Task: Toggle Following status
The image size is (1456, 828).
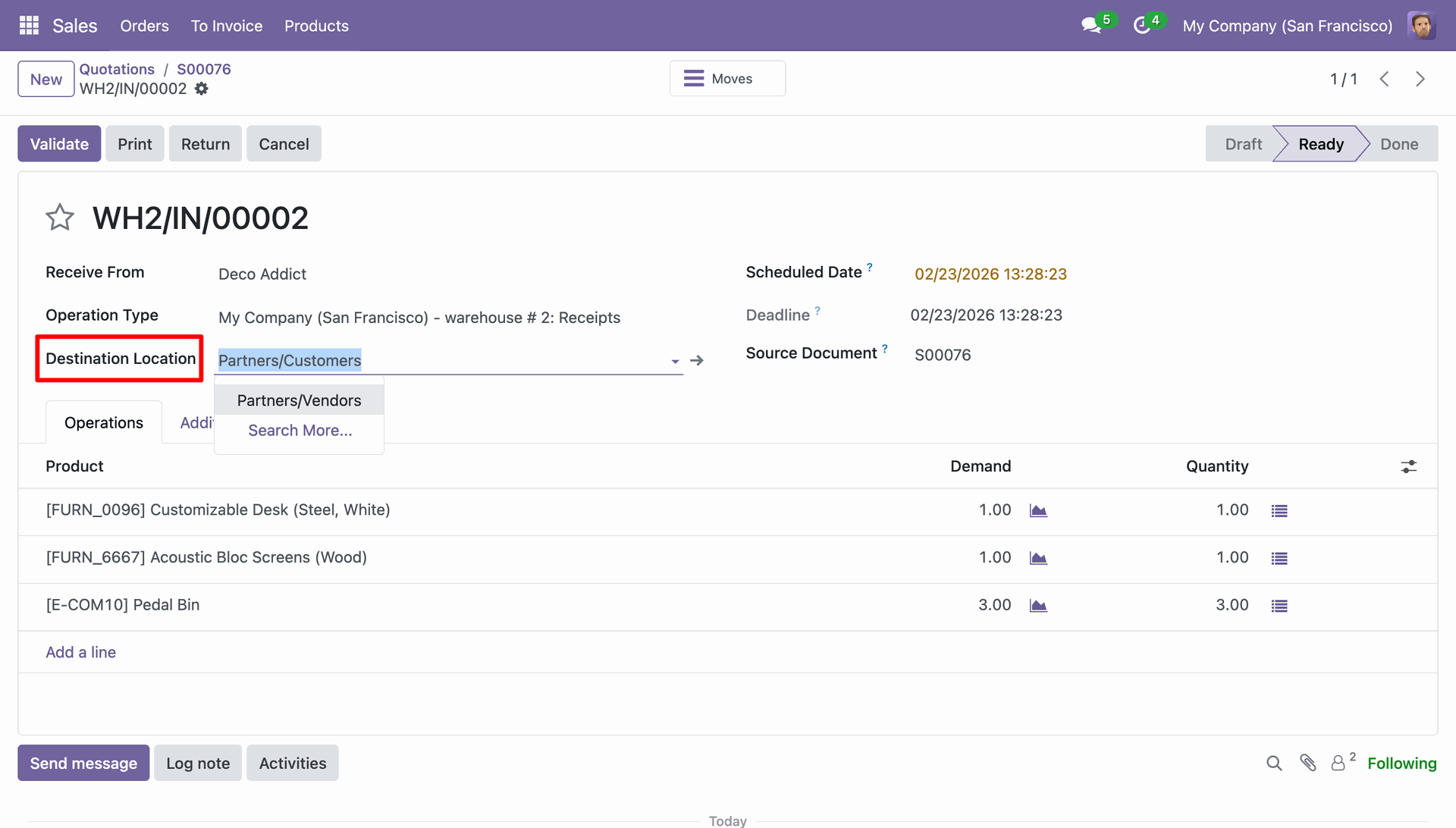Action: pyautogui.click(x=1401, y=764)
